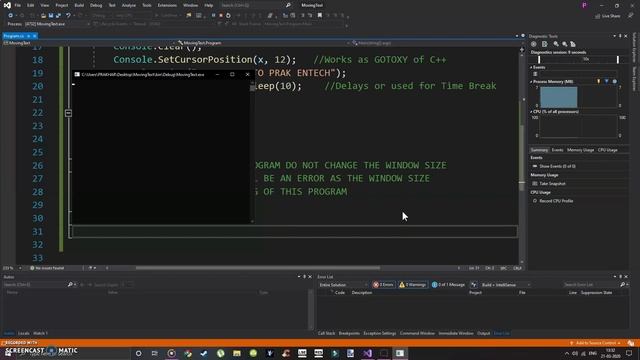Viewport: 640px width, 360px height.
Task: Open the Analyze menu
Action: pyautogui.click(x=129, y=5)
